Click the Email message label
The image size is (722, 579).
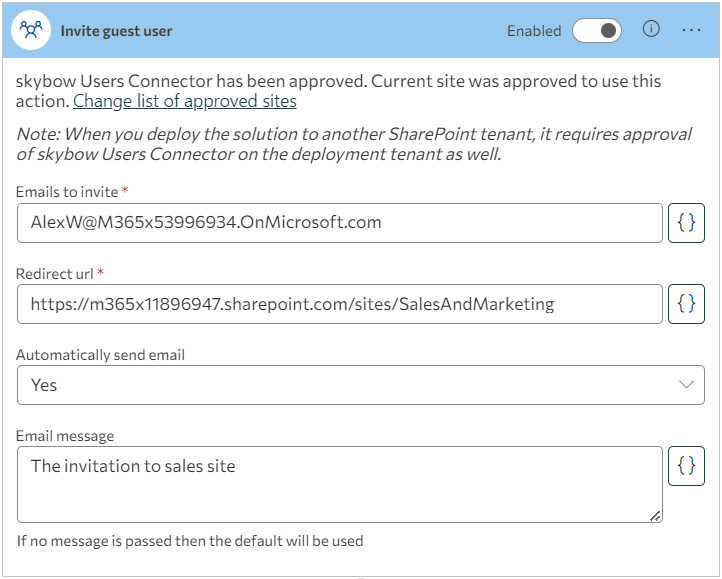[x=65, y=436]
